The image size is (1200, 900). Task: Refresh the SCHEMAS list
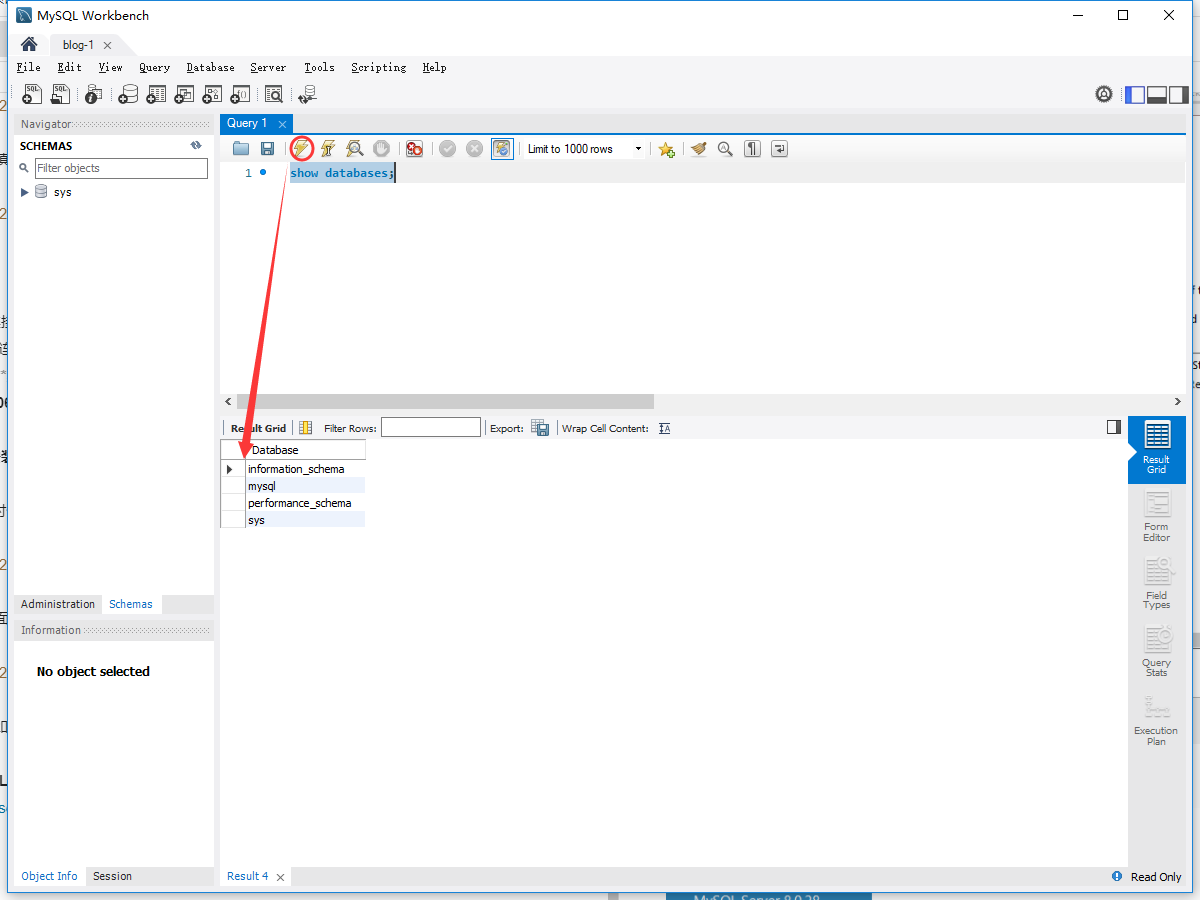click(197, 146)
